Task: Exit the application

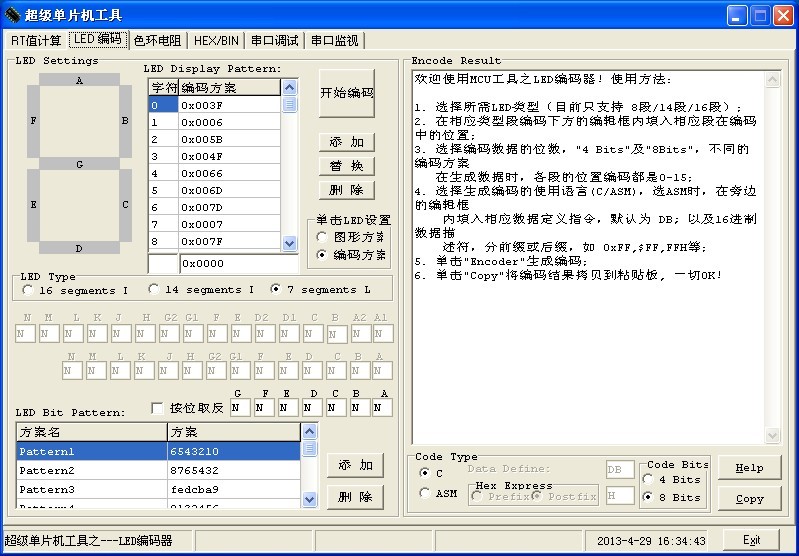Action: [x=752, y=540]
